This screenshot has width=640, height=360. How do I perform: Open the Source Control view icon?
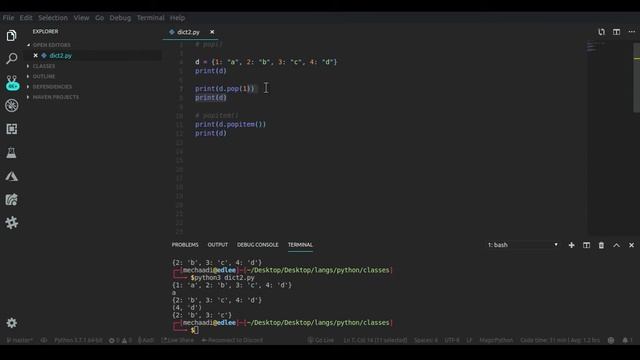12,82
